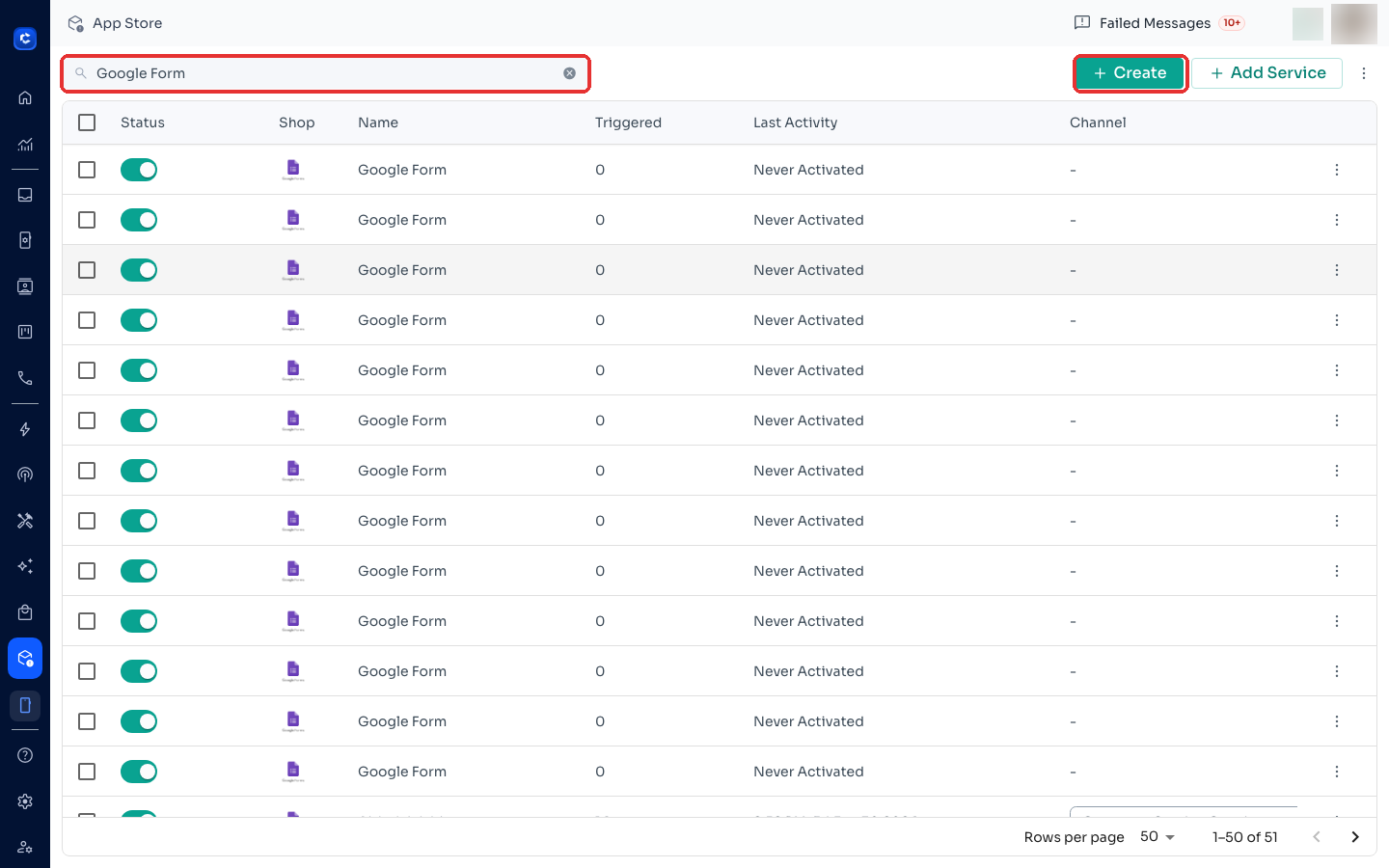Clear the Google Form search text
Viewport: 1389px width, 868px height.
point(570,73)
